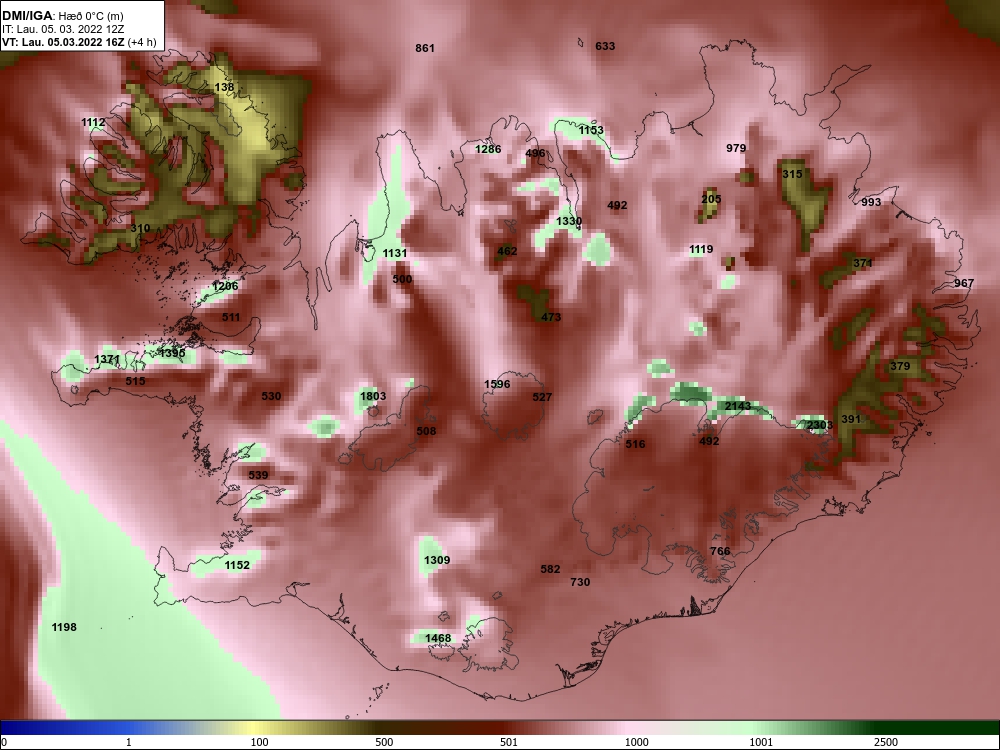Image resolution: width=1000 pixels, height=750 pixels.
Task: Click the map value 2303
Action: pyautogui.click(x=820, y=425)
